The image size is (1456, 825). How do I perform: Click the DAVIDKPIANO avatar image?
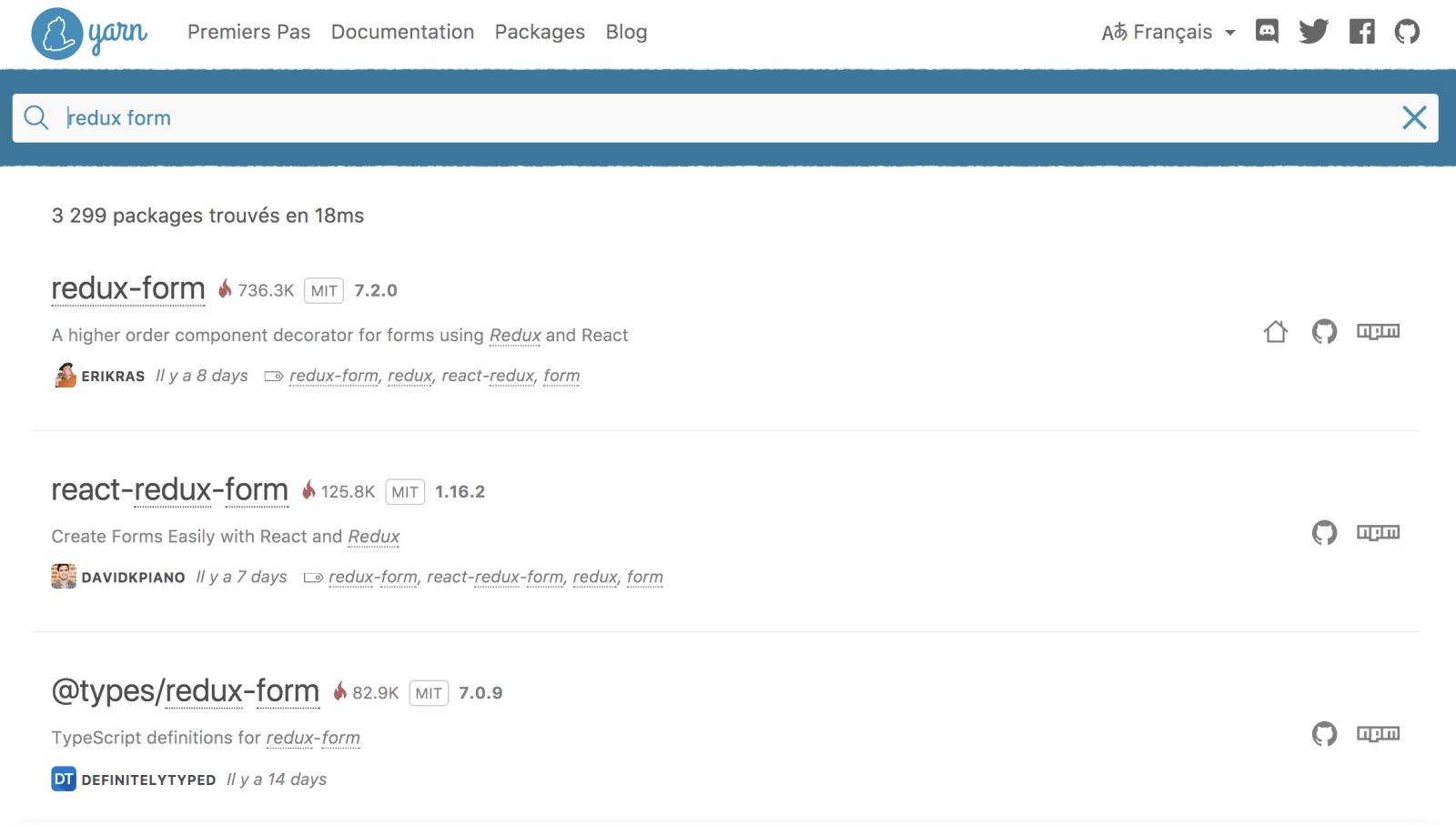(64, 576)
